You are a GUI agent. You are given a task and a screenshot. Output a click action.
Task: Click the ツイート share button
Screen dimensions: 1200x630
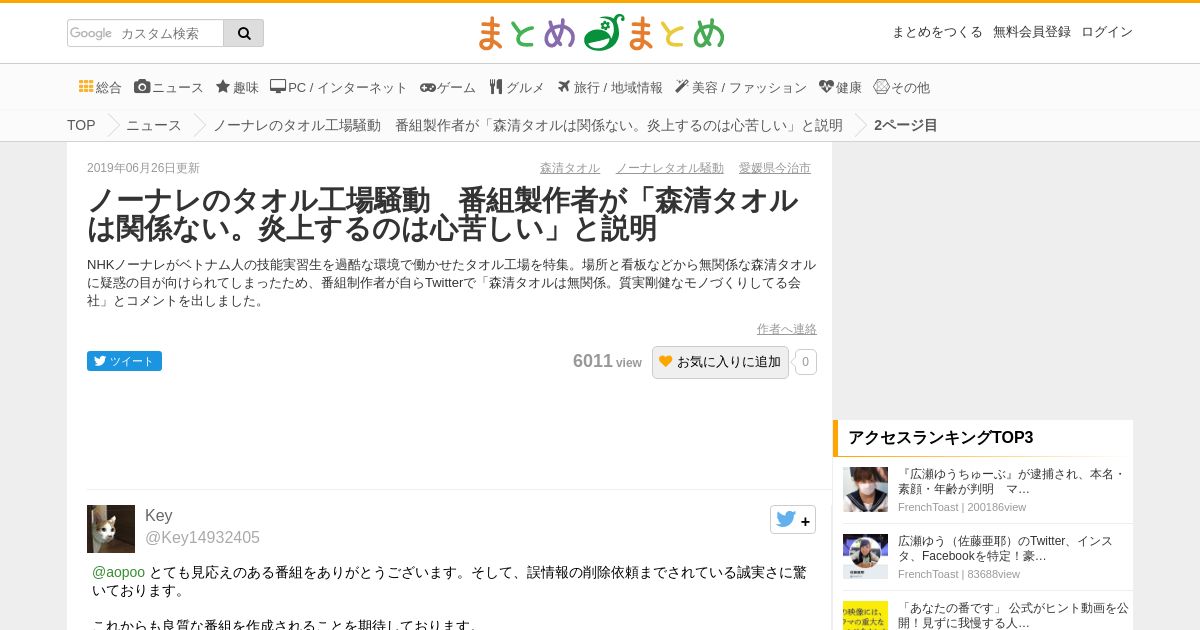[124, 361]
